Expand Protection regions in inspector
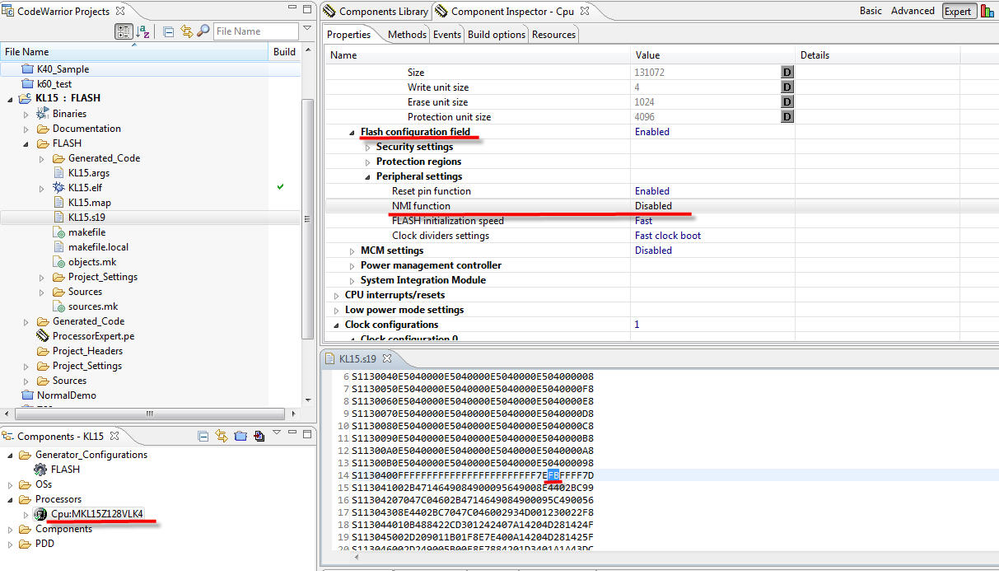999x571 pixels. [368, 162]
